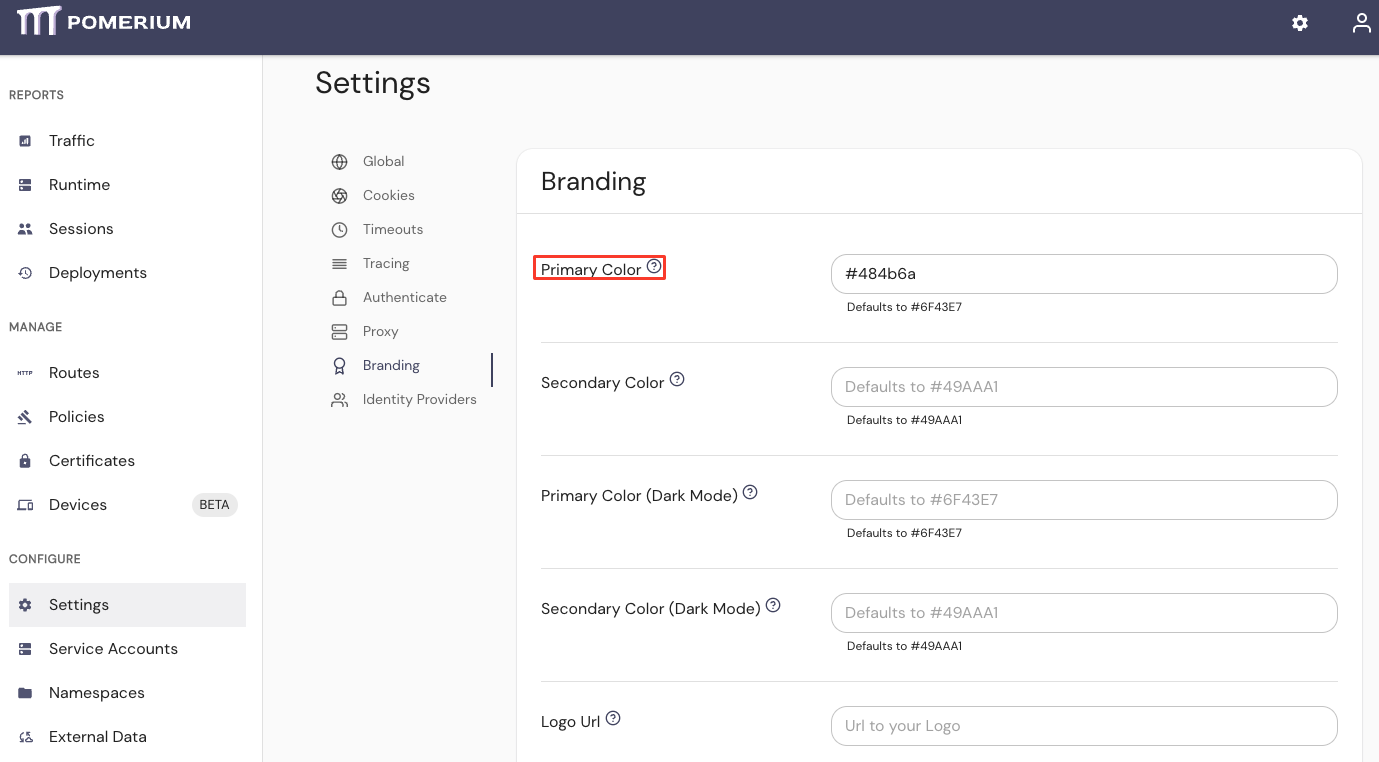Open the Primary Color help tooltip
The width and height of the screenshot is (1379, 762).
(655, 266)
